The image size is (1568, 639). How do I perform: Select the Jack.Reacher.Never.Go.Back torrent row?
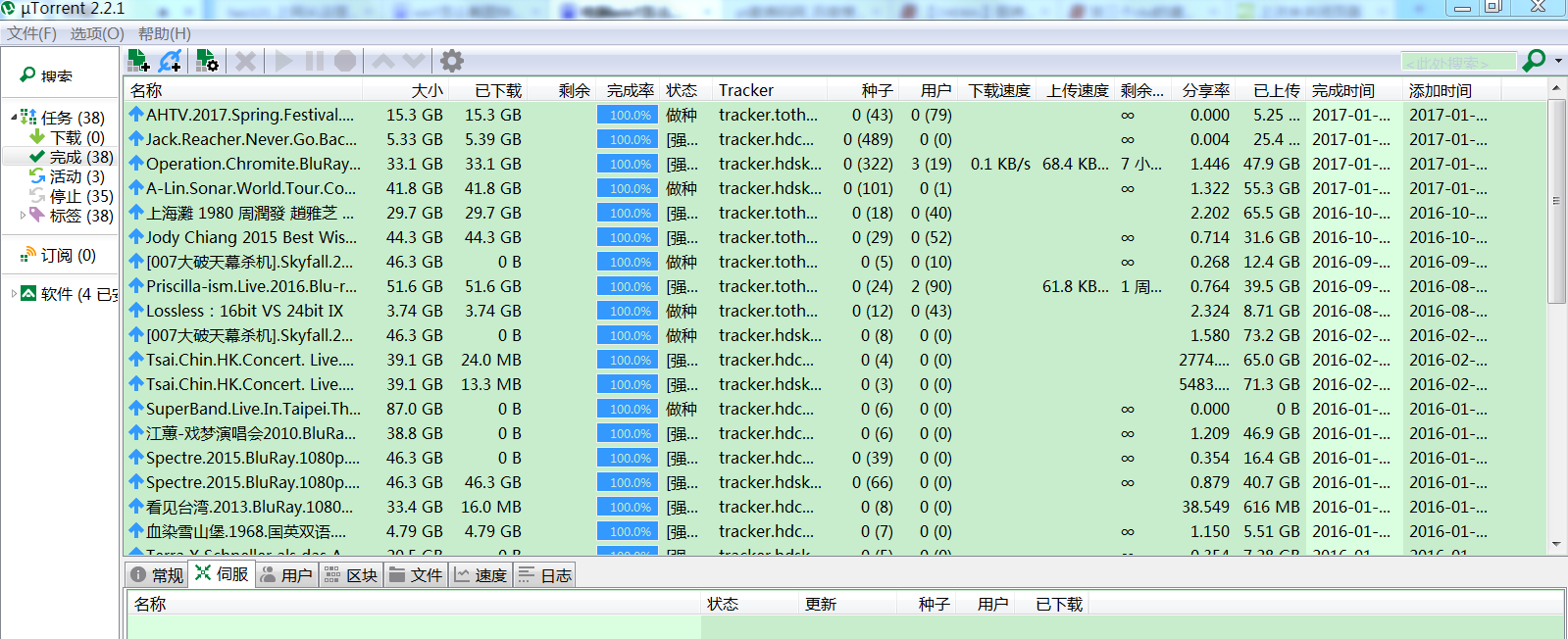[835, 139]
